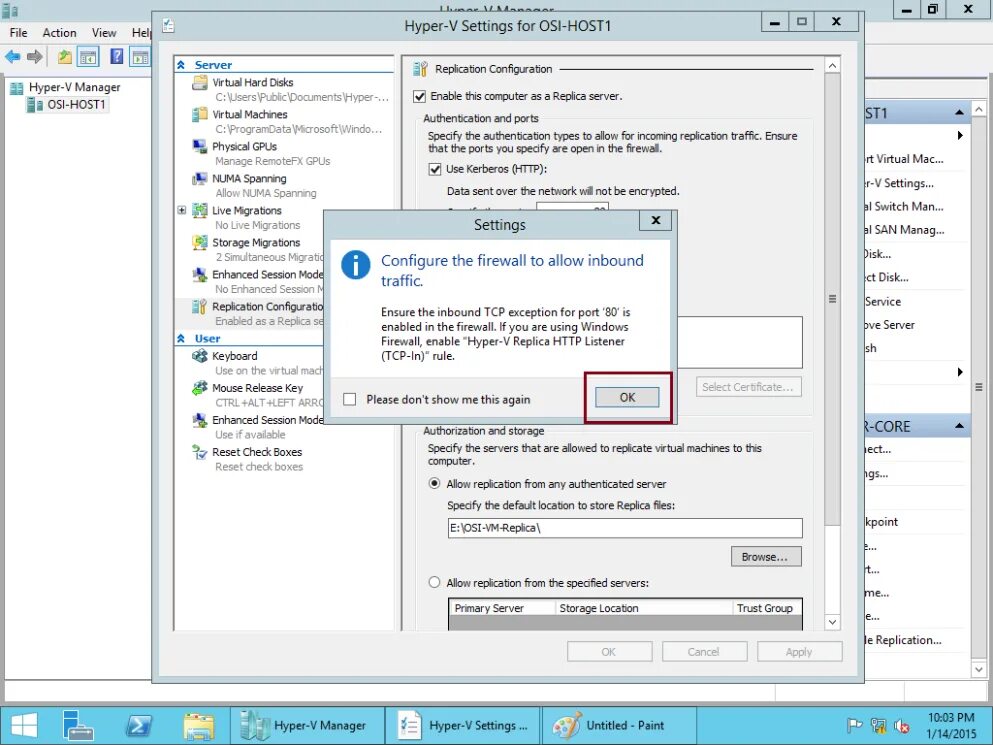Click the Select Certificate... button
The height and width of the screenshot is (745, 993).
click(x=748, y=387)
